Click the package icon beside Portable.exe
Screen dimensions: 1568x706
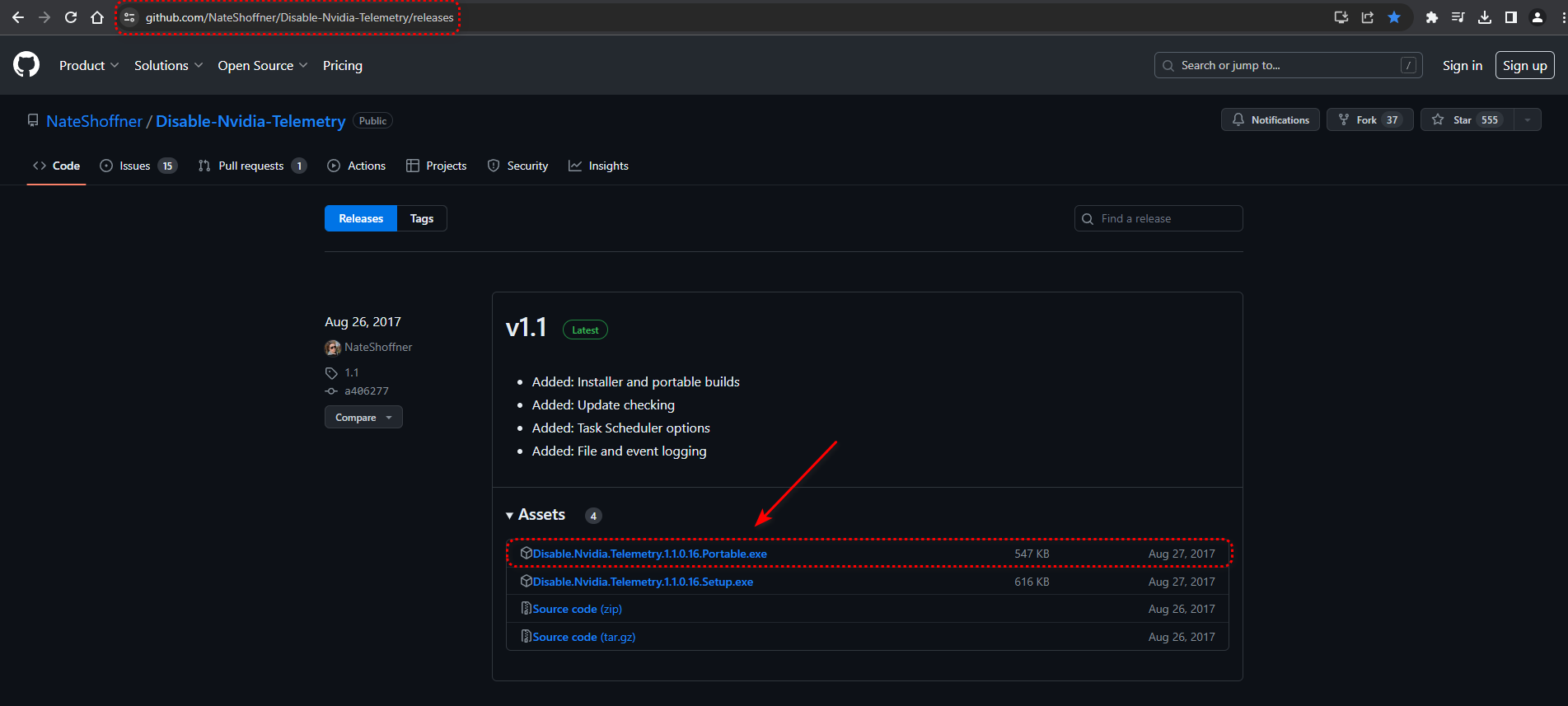[x=527, y=553]
